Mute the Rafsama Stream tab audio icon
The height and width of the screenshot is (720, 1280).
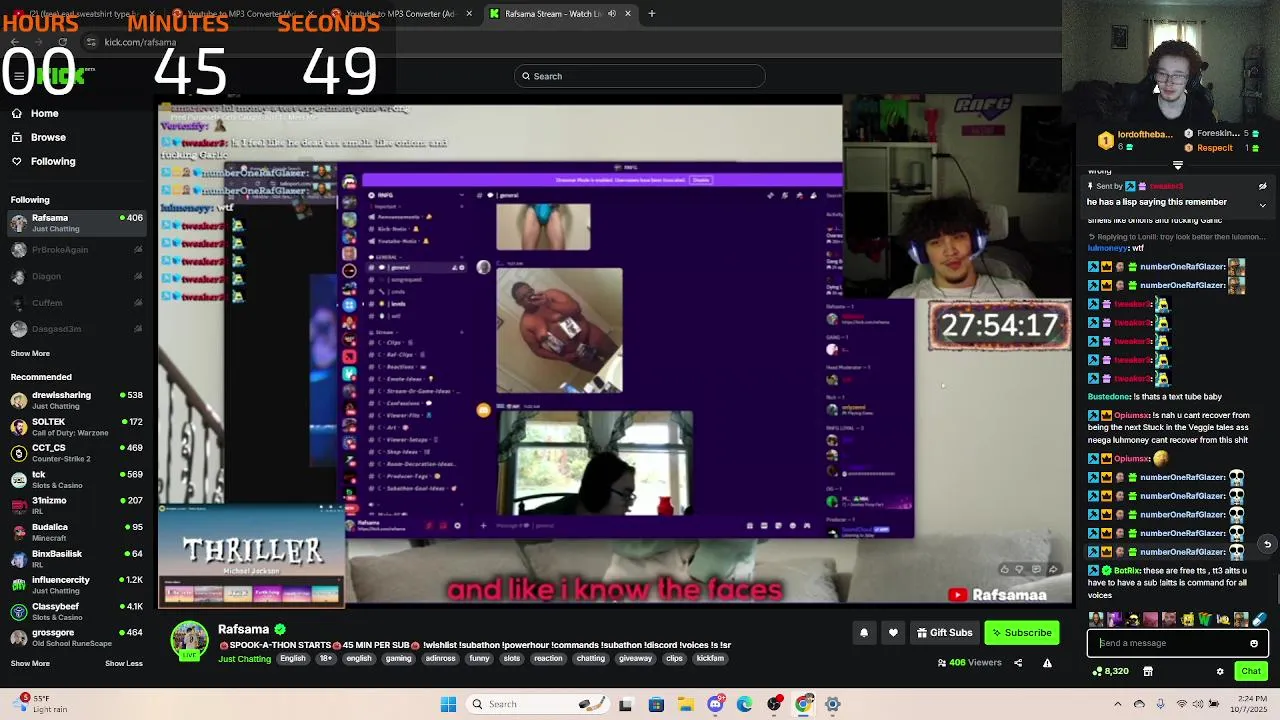(x=612, y=14)
